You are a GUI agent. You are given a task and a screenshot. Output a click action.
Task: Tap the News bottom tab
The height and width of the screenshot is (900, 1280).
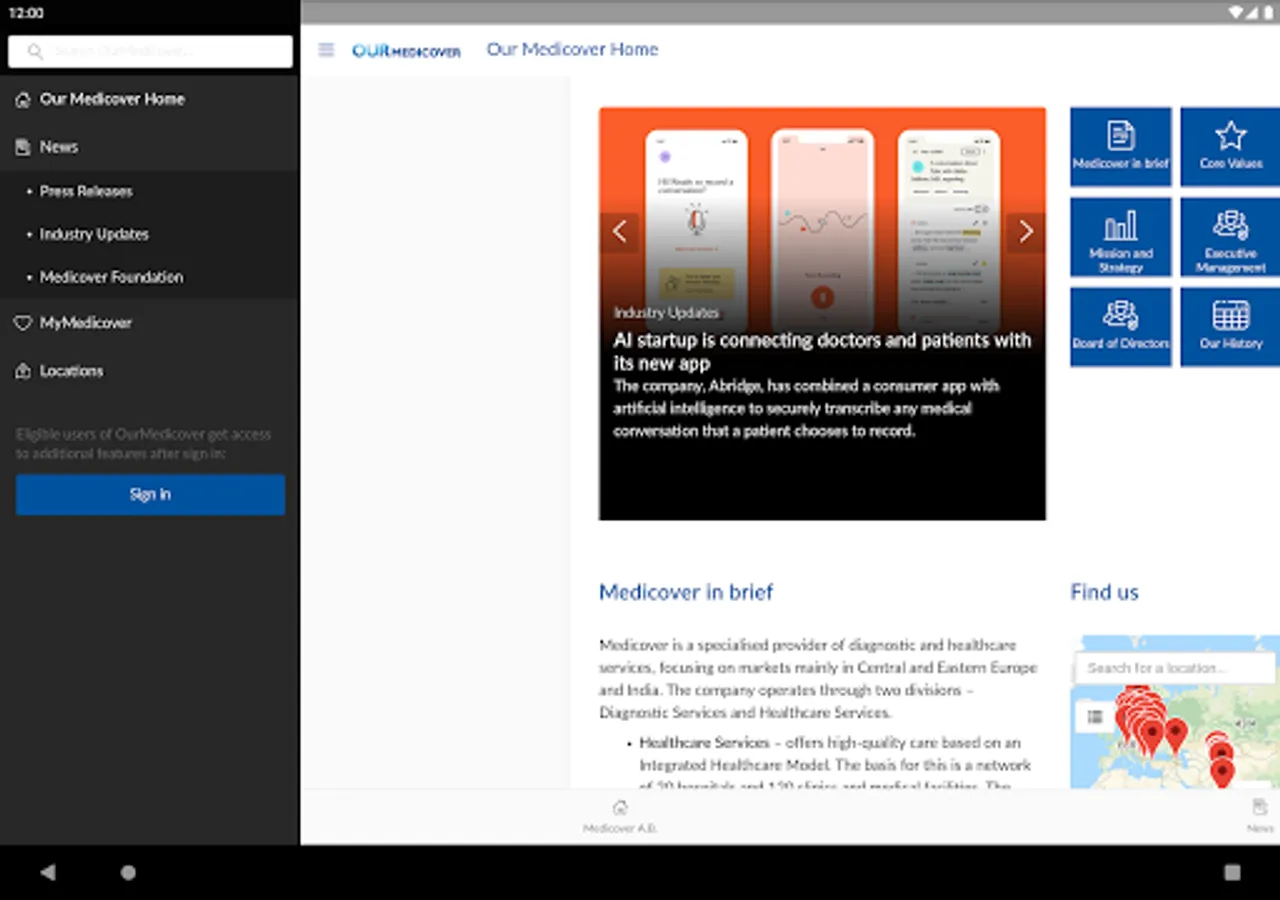click(x=1260, y=816)
